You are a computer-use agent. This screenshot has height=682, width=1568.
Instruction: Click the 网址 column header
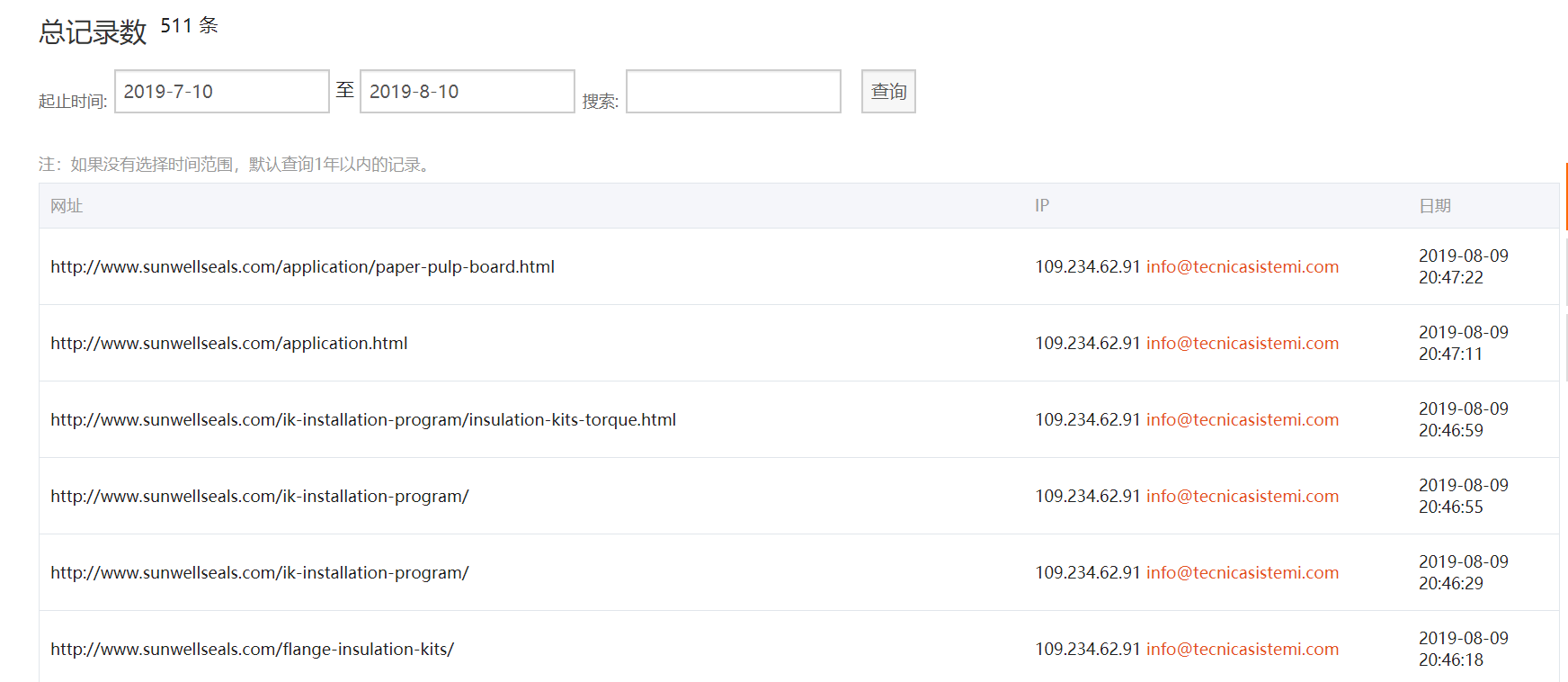(x=67, y=206)
